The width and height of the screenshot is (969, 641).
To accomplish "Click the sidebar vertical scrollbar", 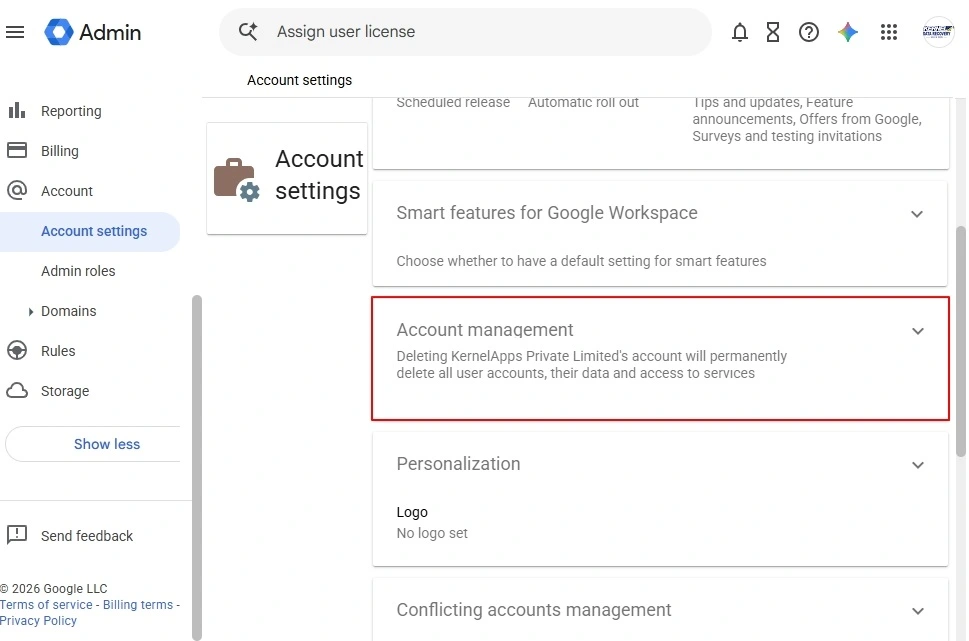I will [197, 467].
